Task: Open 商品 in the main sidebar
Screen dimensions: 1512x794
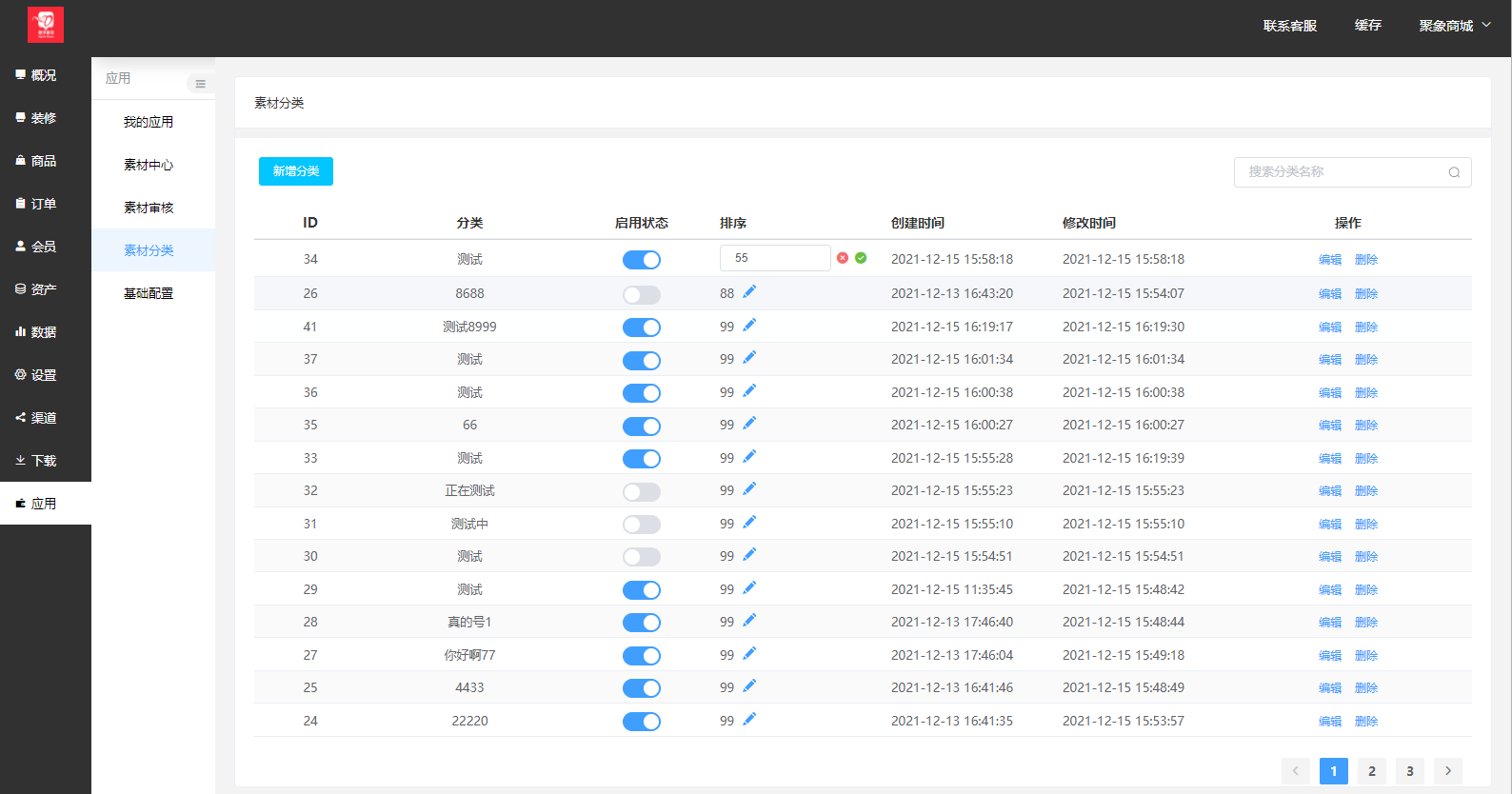Action: (x=46, y=161)
